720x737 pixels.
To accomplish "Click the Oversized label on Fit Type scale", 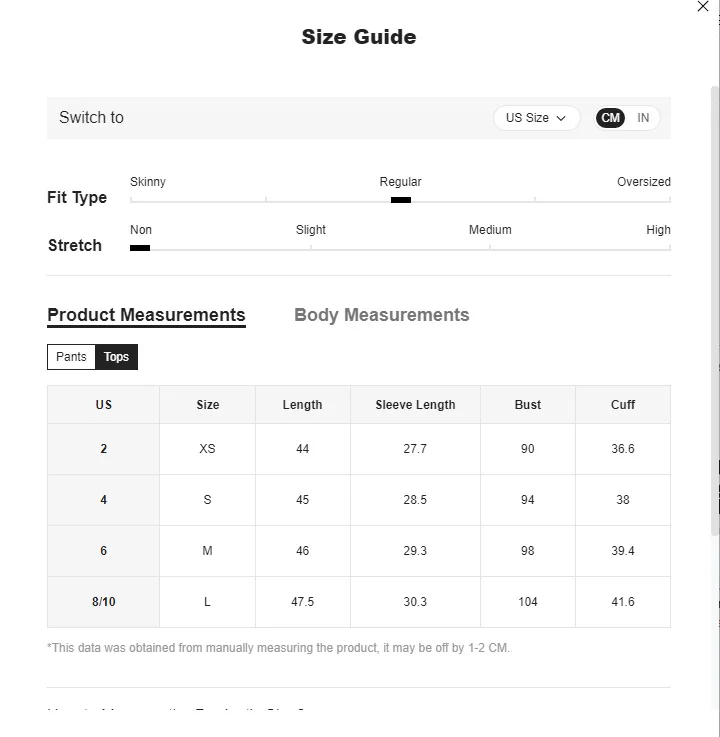I will tap(643, 182).
